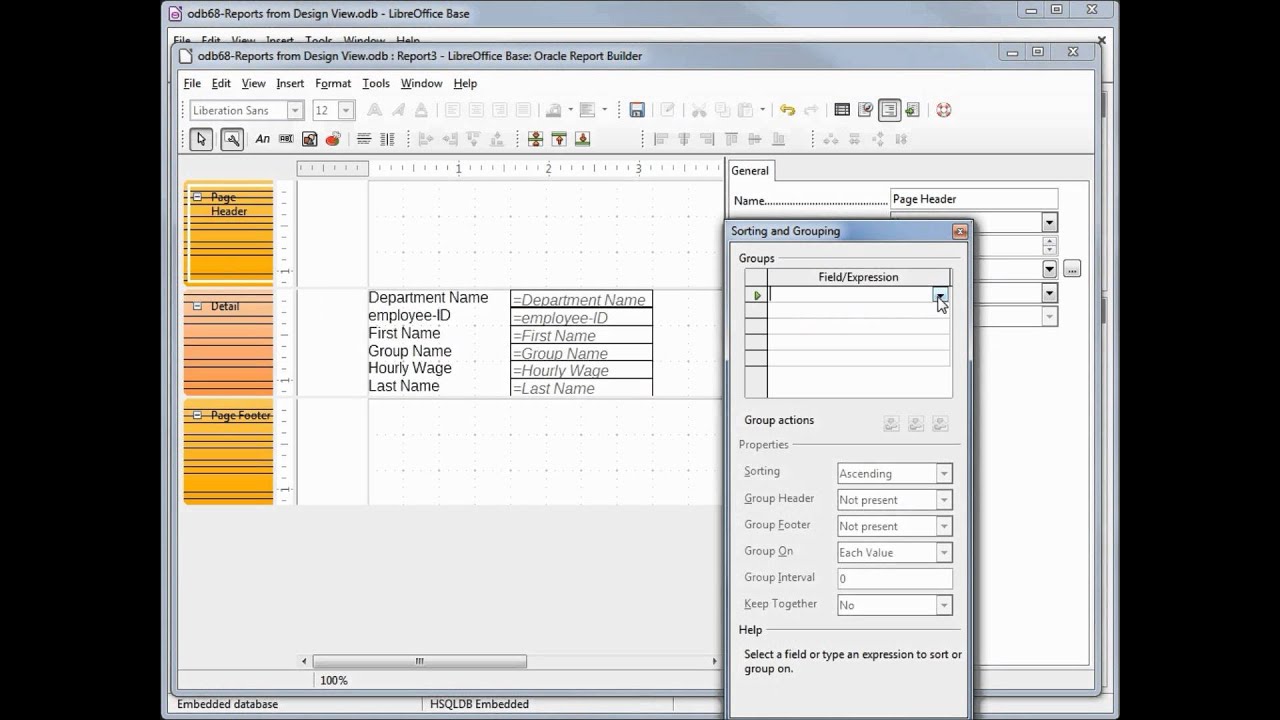Click the Add Field table-grid icon
The image size is (1280, 720).
pos(842,110)
